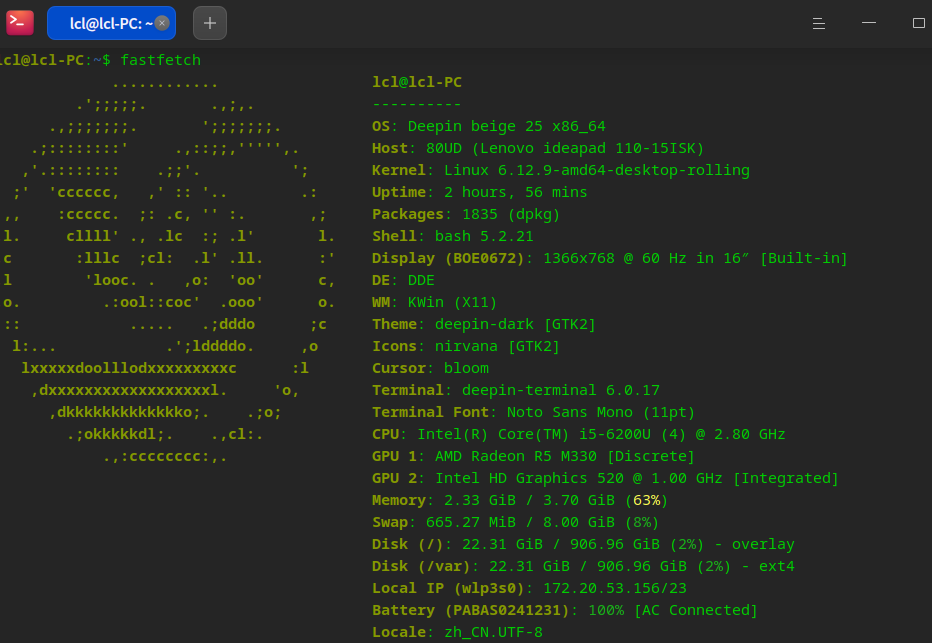
Task: Click Terminal Font value "Noto Sans Mono (11pt)"
Action: [x=600, y=412]
